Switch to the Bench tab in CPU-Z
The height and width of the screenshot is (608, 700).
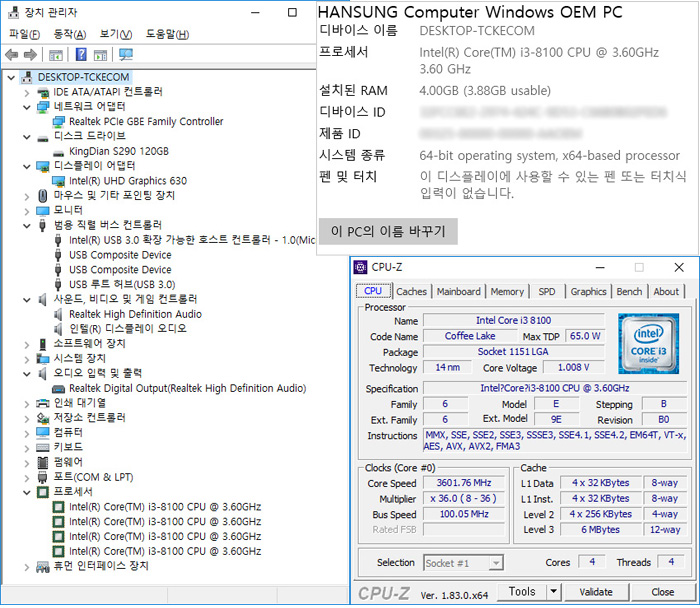pyautogui.click(x=629, y=292)
